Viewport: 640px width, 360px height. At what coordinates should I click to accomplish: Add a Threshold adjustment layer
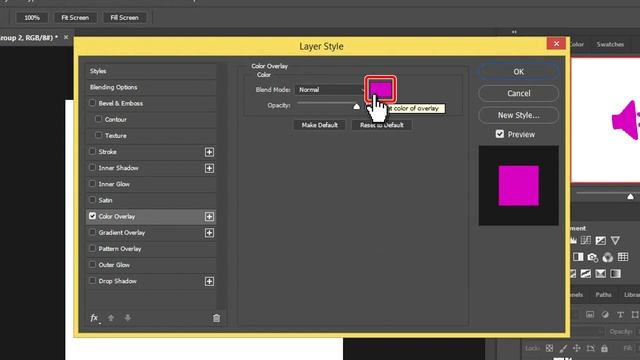[x=586, y=273]
